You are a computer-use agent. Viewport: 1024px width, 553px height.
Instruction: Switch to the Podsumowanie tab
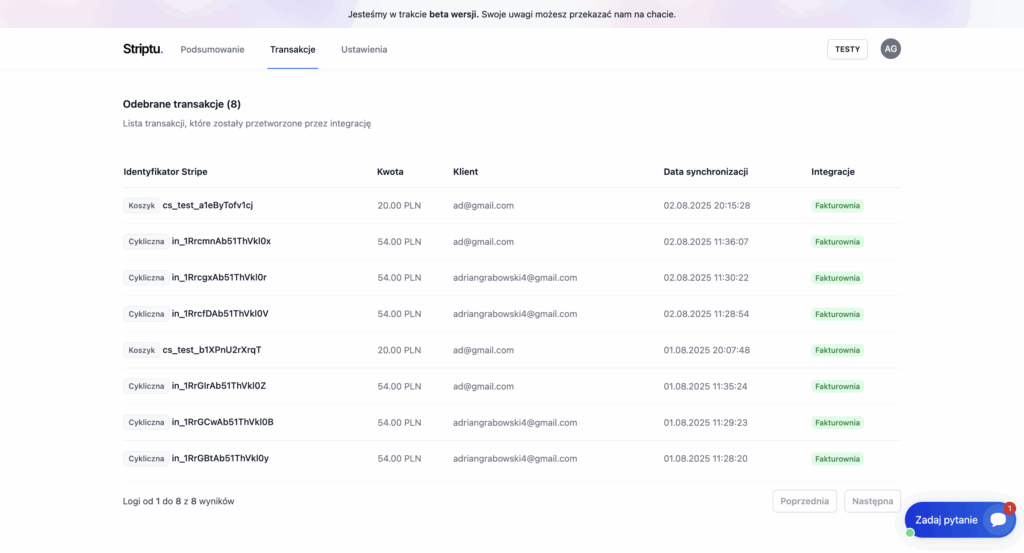(x=212, y=50)
